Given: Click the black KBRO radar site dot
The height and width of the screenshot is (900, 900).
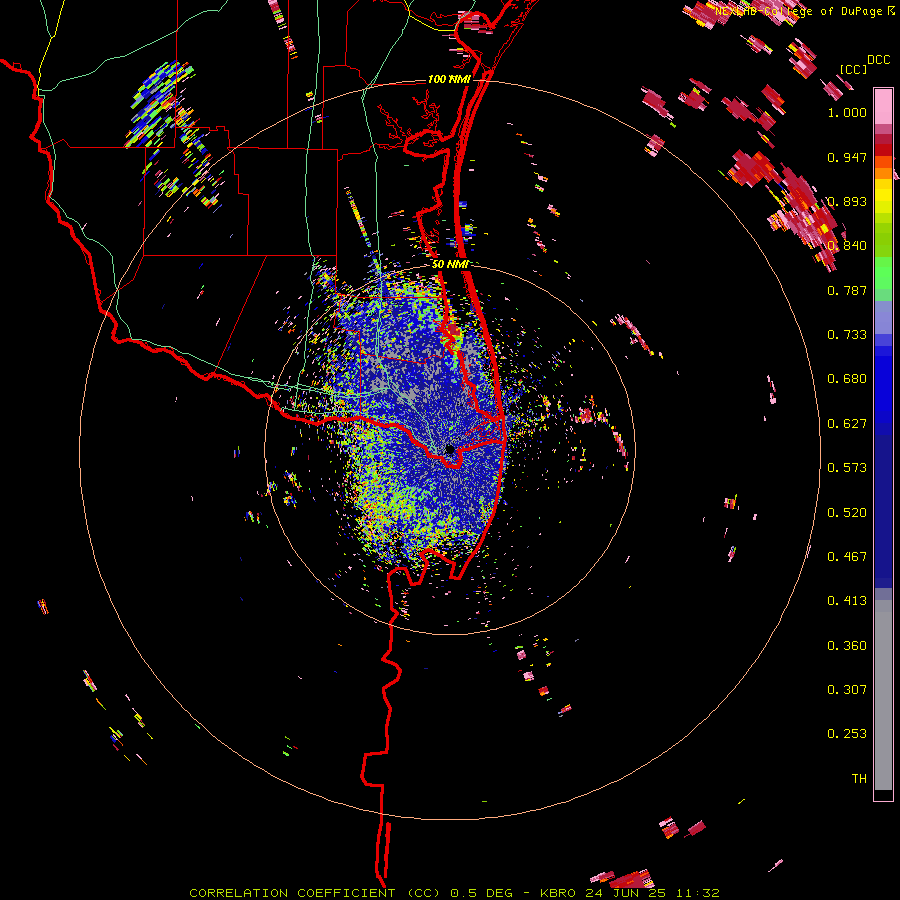Looking at the screenshot, I should tap(449, 449).
